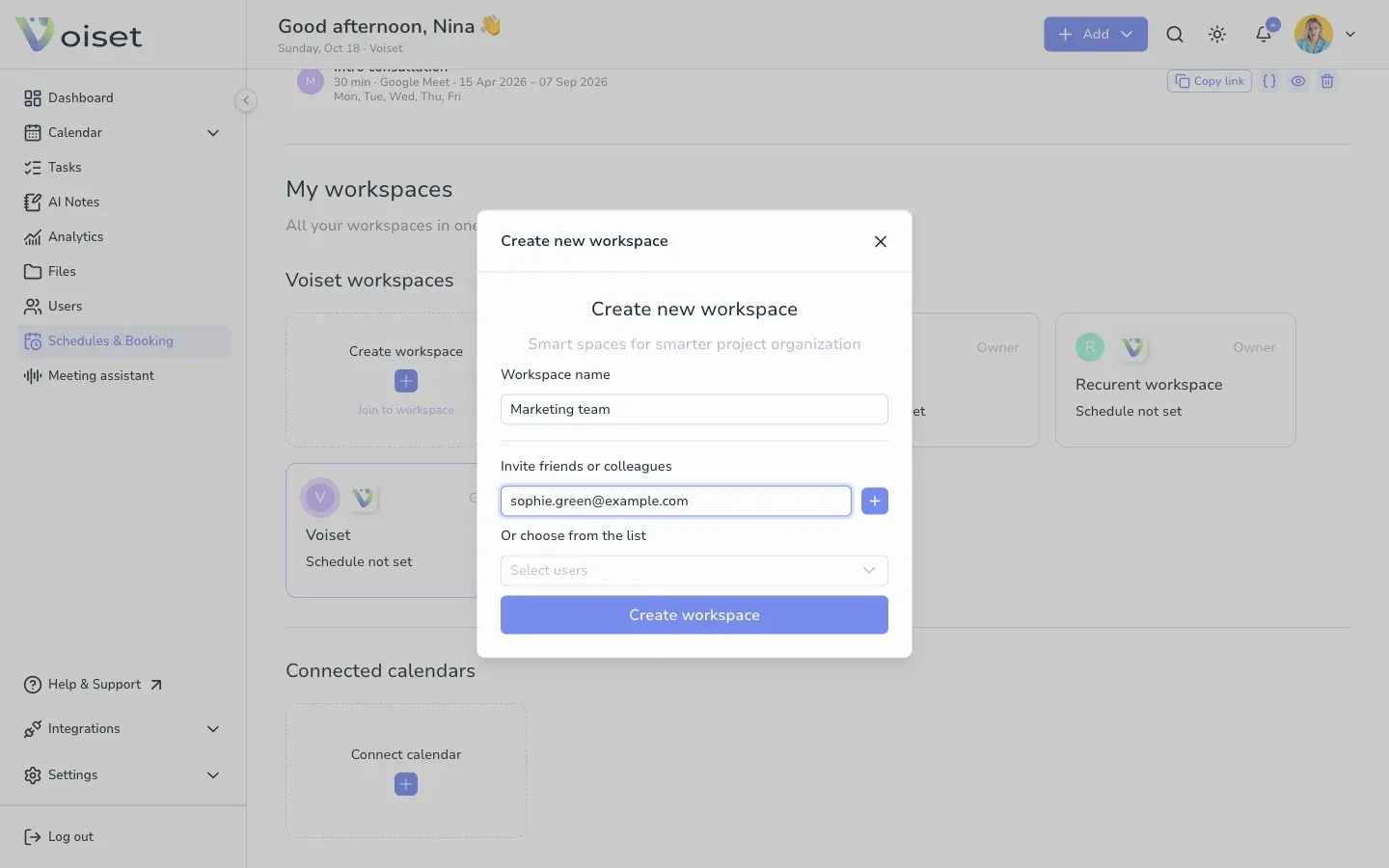Open the notifications bell

pos(1264,34)
